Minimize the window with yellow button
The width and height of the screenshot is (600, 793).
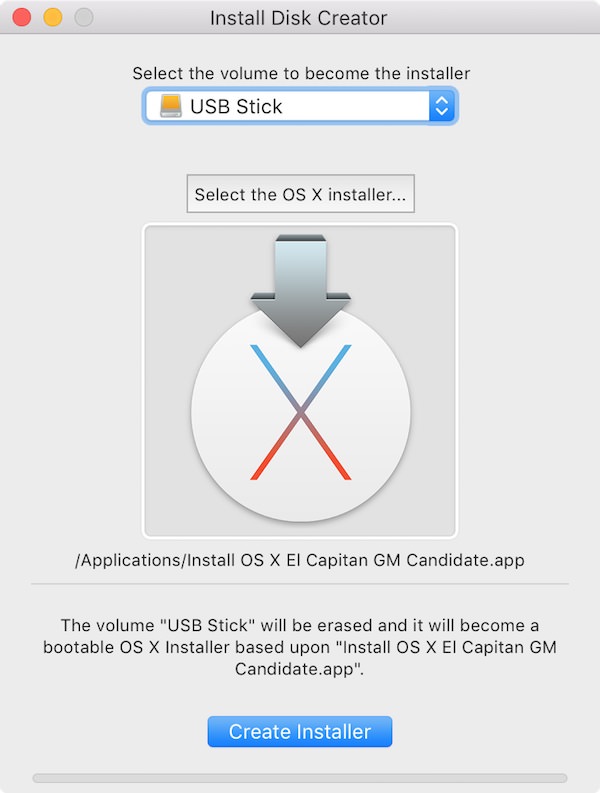(x=53, y=17)
